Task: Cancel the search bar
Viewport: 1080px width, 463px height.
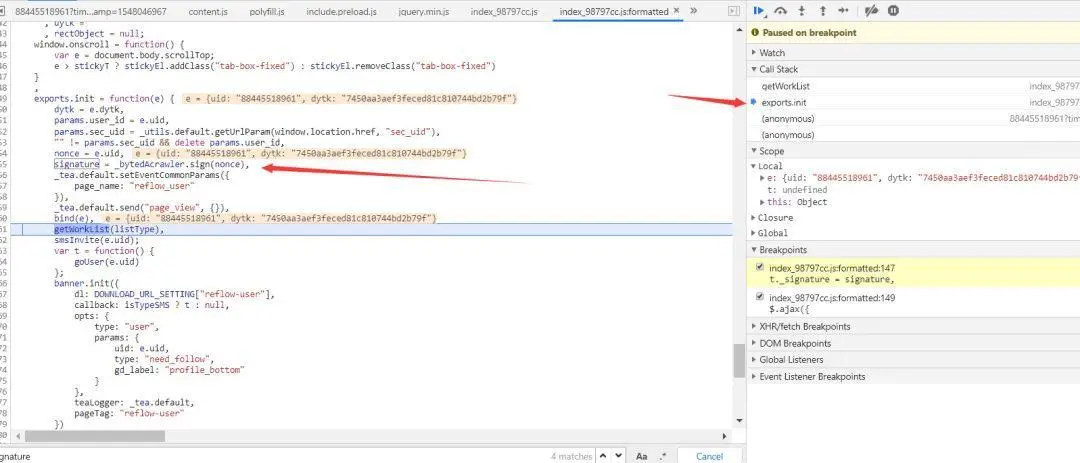Action: click(x=709, y=456)
